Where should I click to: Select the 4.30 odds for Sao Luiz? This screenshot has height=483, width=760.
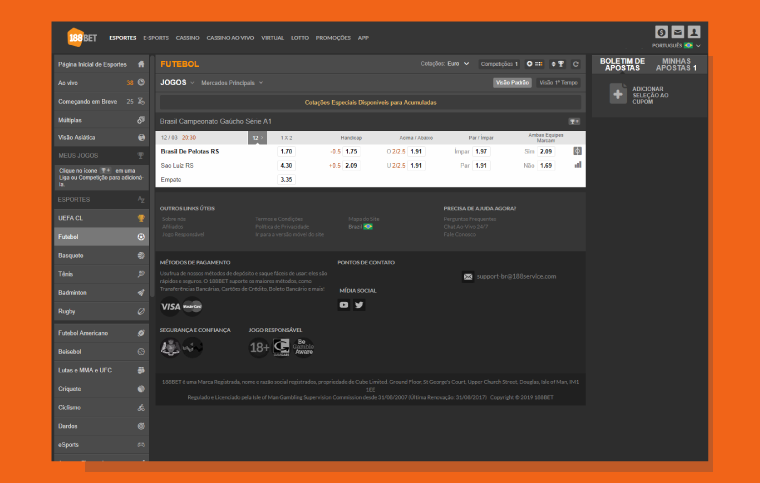(286, 165)
